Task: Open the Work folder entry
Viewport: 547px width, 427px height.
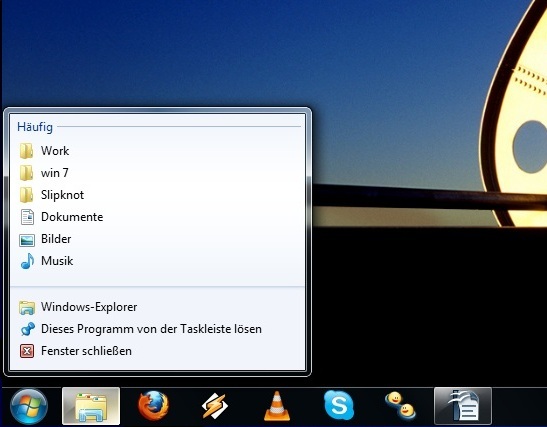Action: coord(157,151)
